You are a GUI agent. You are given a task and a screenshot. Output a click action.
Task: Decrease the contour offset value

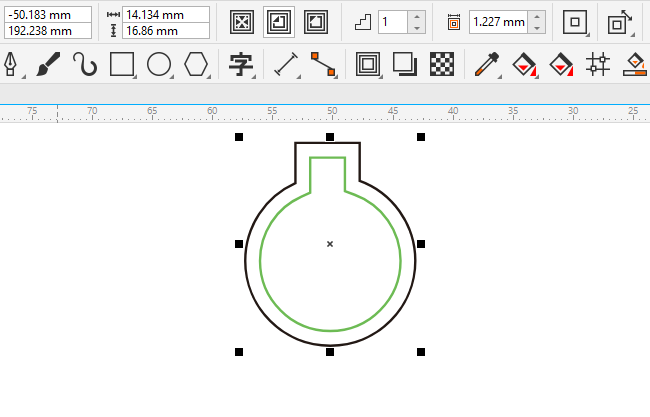pyautogui.click(x=537, y=28)
